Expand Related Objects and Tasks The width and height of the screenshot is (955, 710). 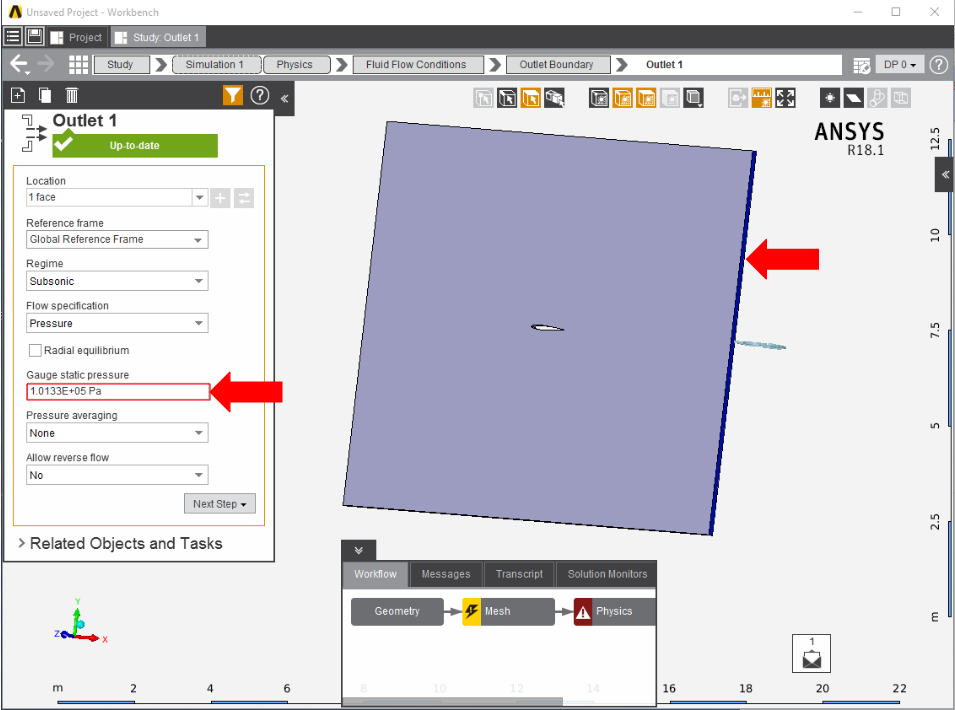pyautogui.click(x=120, y=543)
